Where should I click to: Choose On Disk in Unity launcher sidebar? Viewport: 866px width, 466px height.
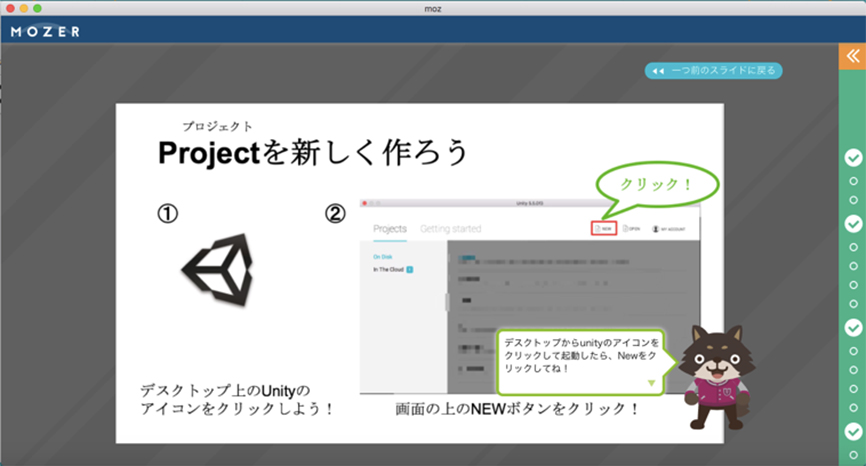click(x=382, y=257)
